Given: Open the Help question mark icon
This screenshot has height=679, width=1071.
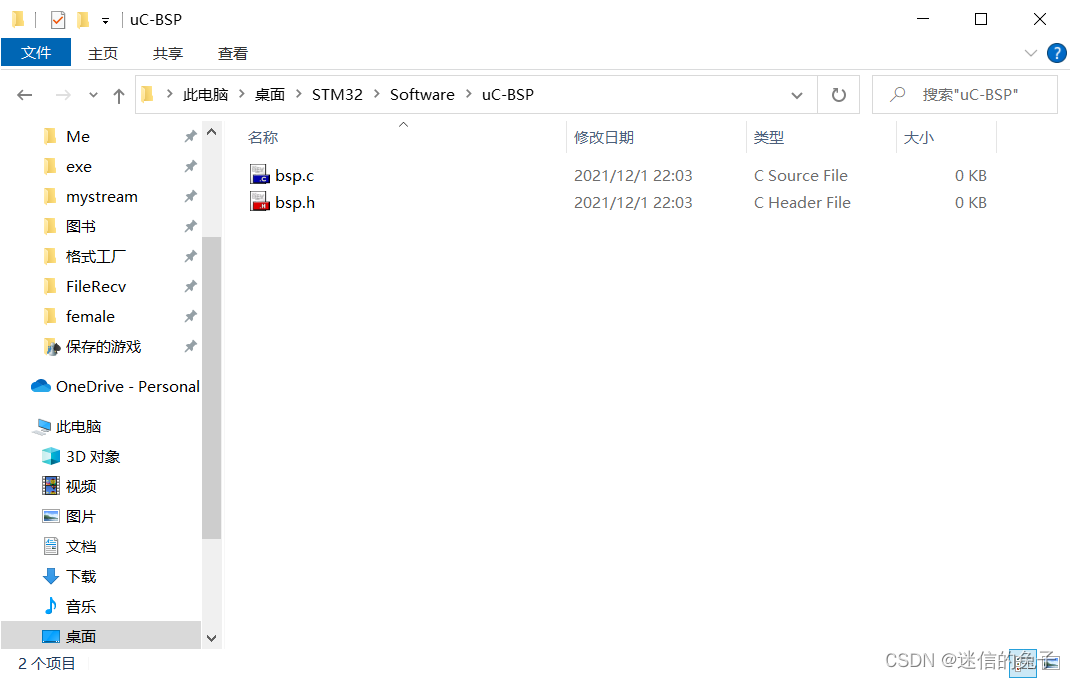Looking at the screenshot, I should pos(1056,53).
